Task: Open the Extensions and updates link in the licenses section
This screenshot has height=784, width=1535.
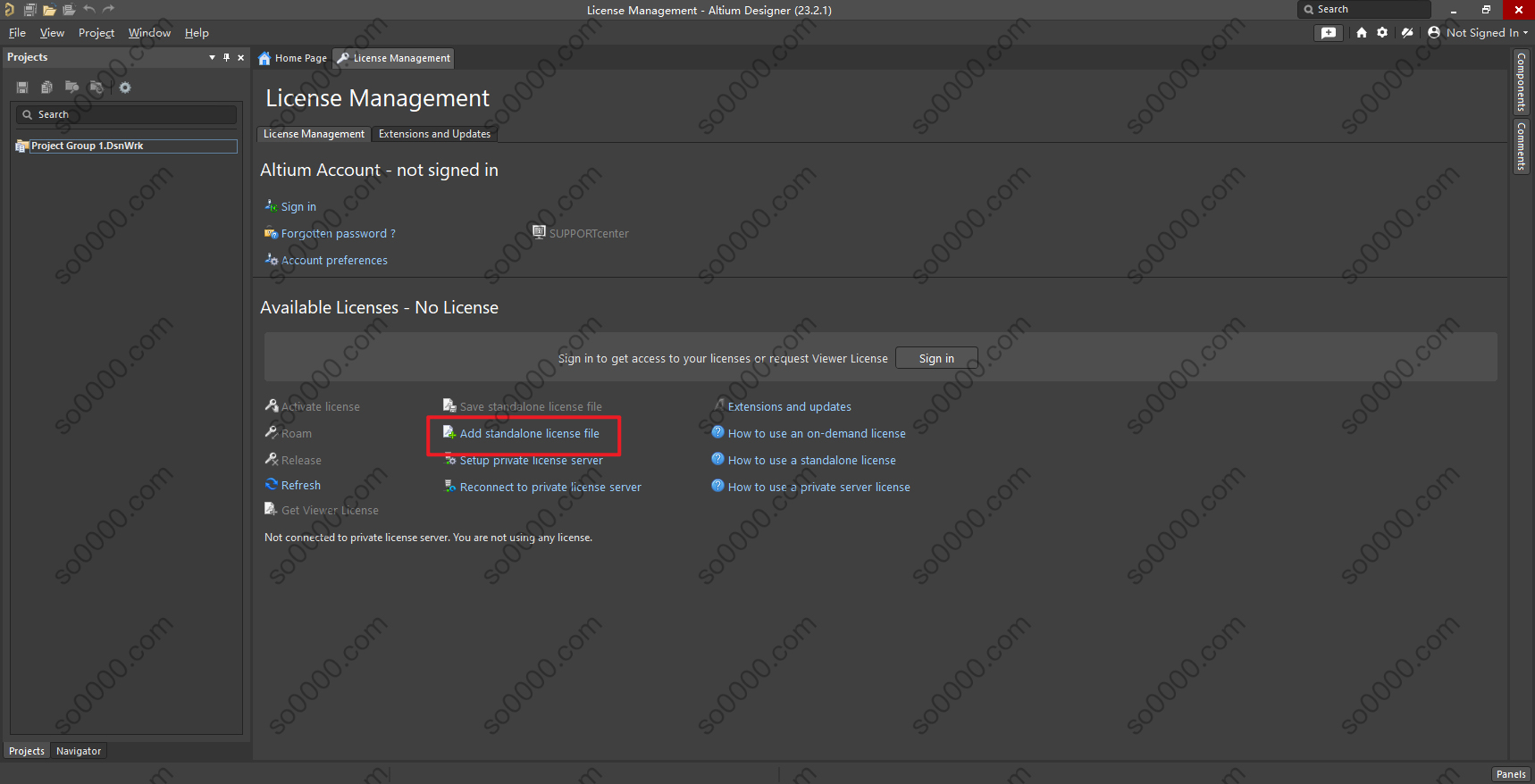Action: point(789,406)
